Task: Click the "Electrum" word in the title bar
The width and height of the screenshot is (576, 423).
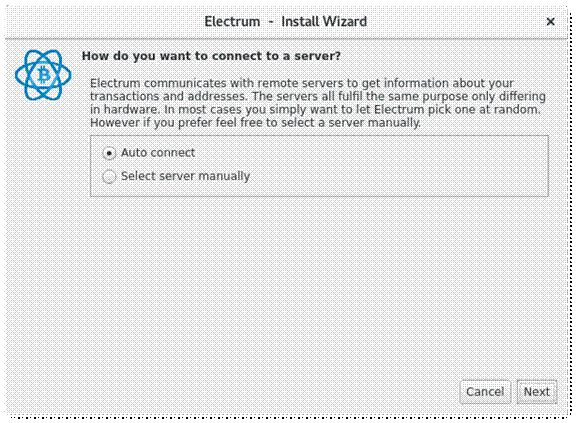Action: point(232,22)
